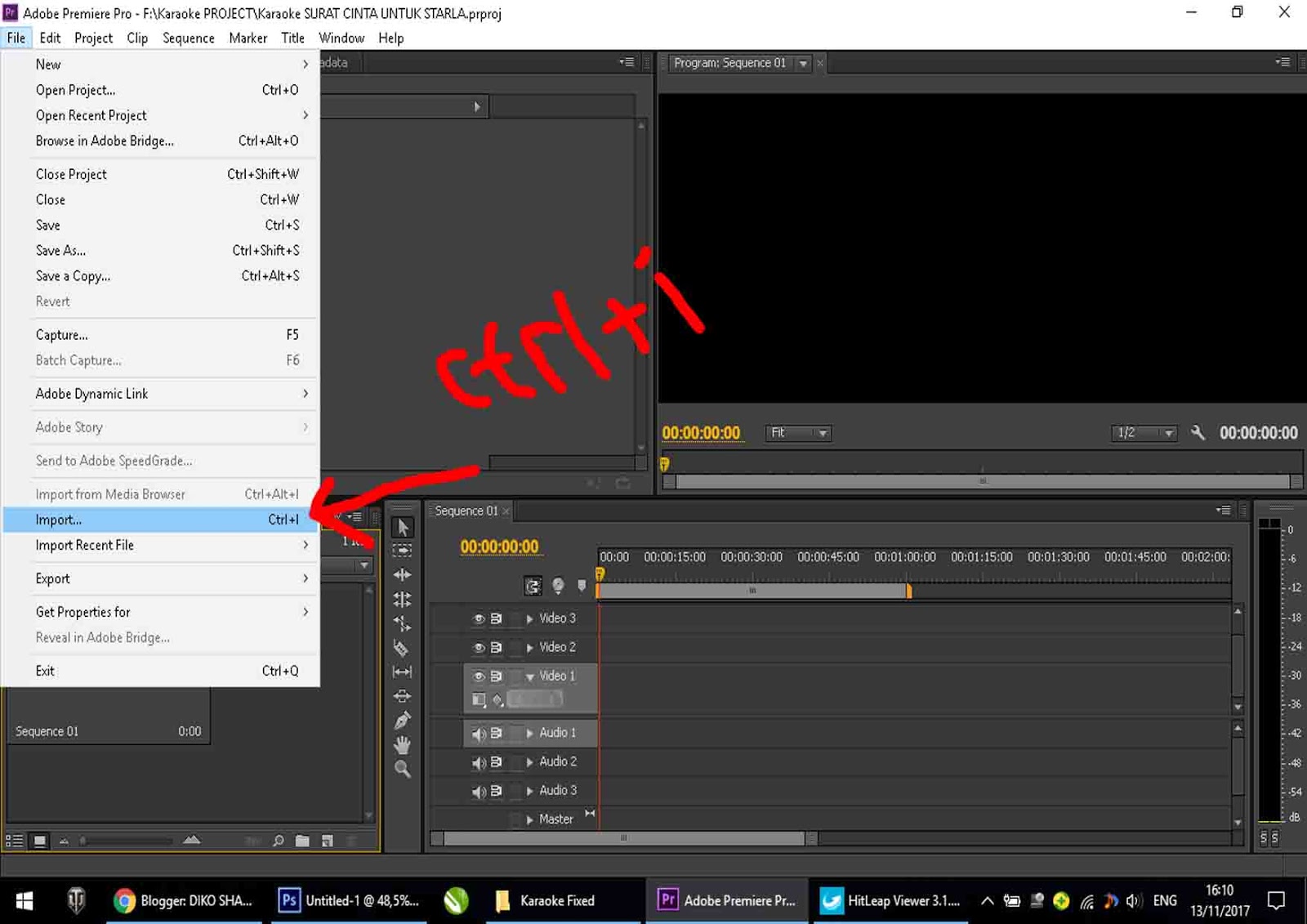
Task: Select Sequence 01 thumbnail in Project panel
Action: tap(109, 716)
